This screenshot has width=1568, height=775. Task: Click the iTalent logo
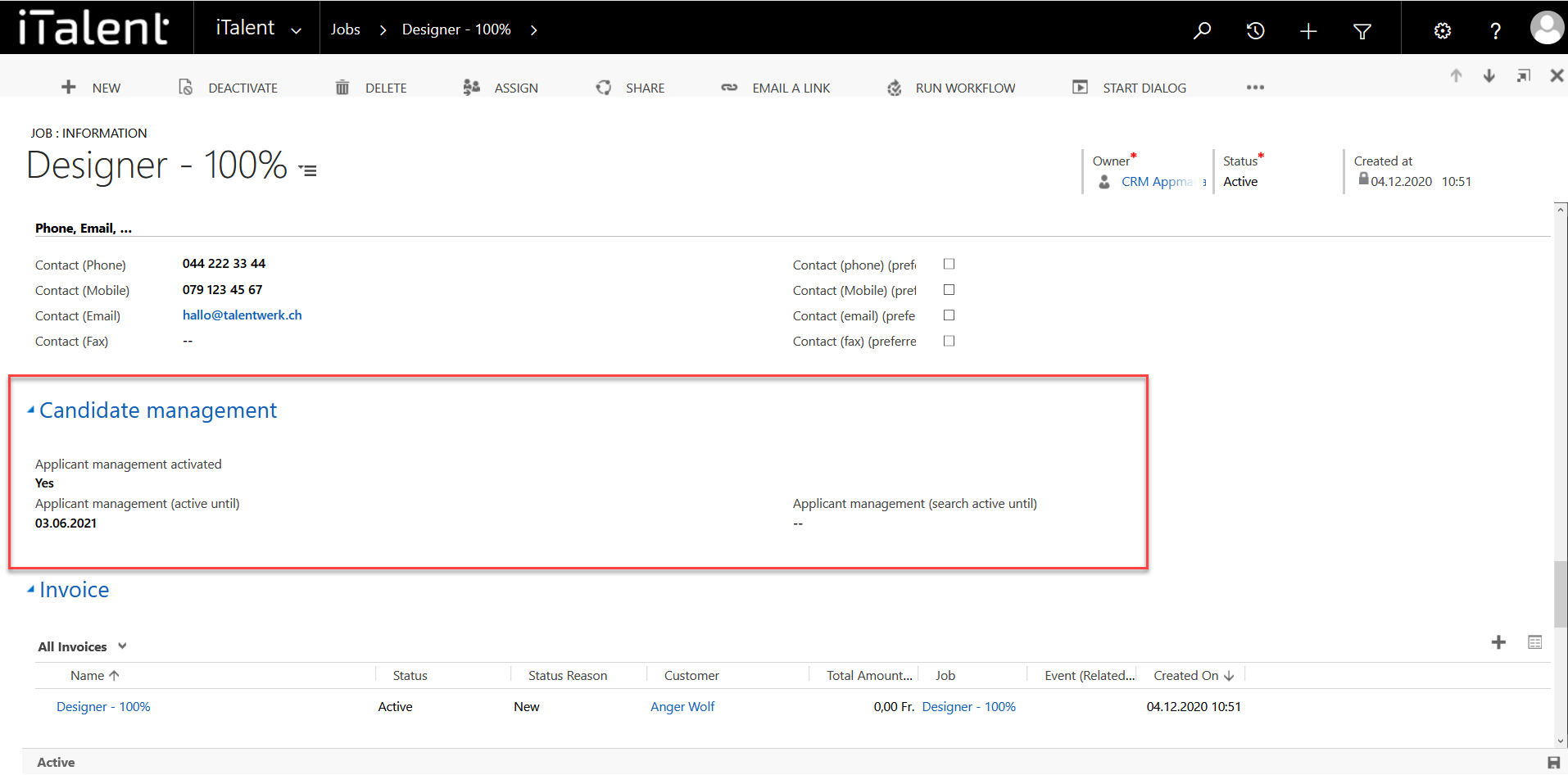coord(93,28)
